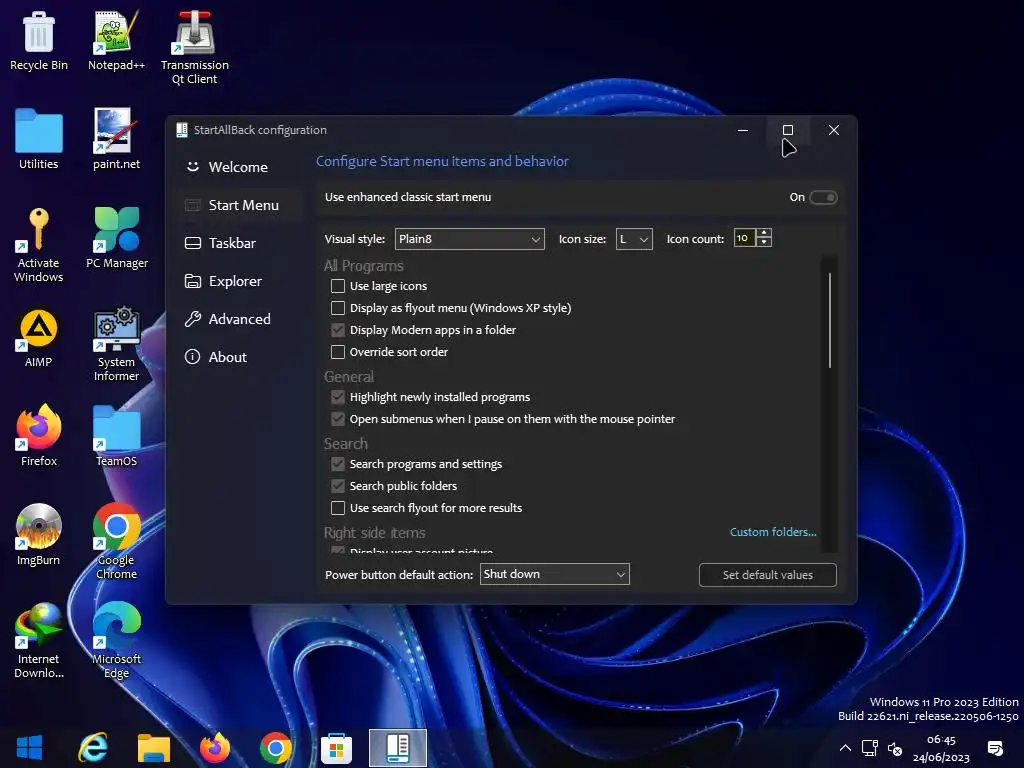Image resolution: width=1024 pixels, height=768 pixels.
Task: Minimize the StartAllBack configuration window
Action: click(743, 130)
